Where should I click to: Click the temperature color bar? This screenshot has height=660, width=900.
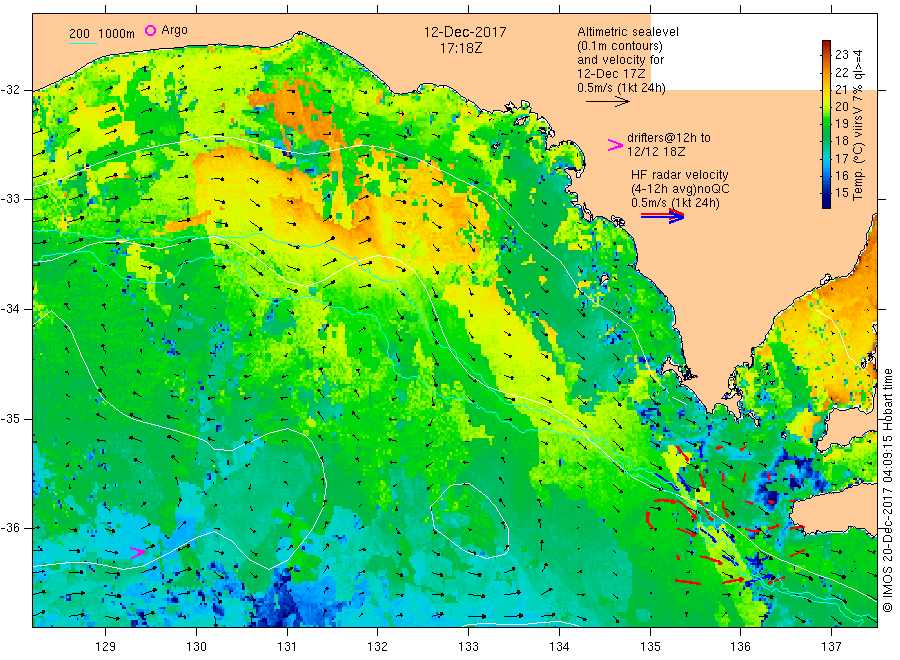[x=827, y=124]
